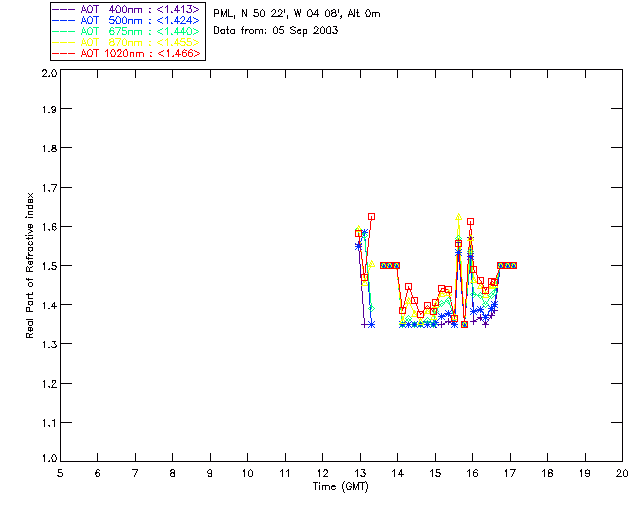Viewport: 640px width, 512px height.
Task: Click the text 'Data from: 05 Sep 2003'
Action: click(276, 31)
